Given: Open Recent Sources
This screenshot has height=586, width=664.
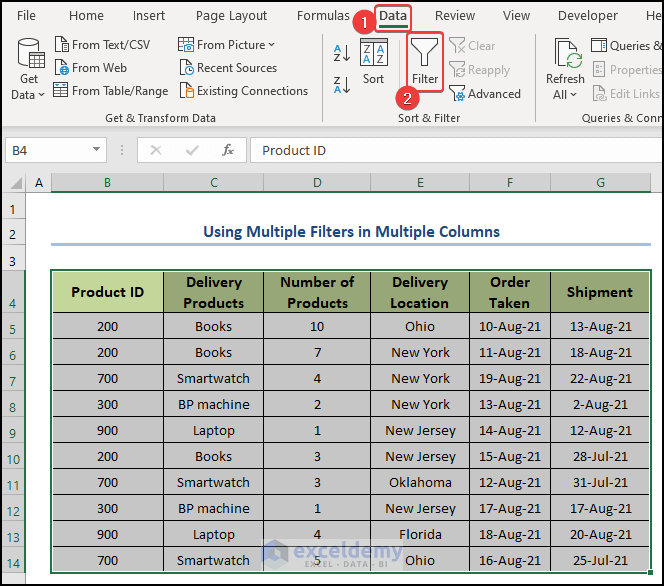Looking at the screenshot, I should tap(228, 68).
